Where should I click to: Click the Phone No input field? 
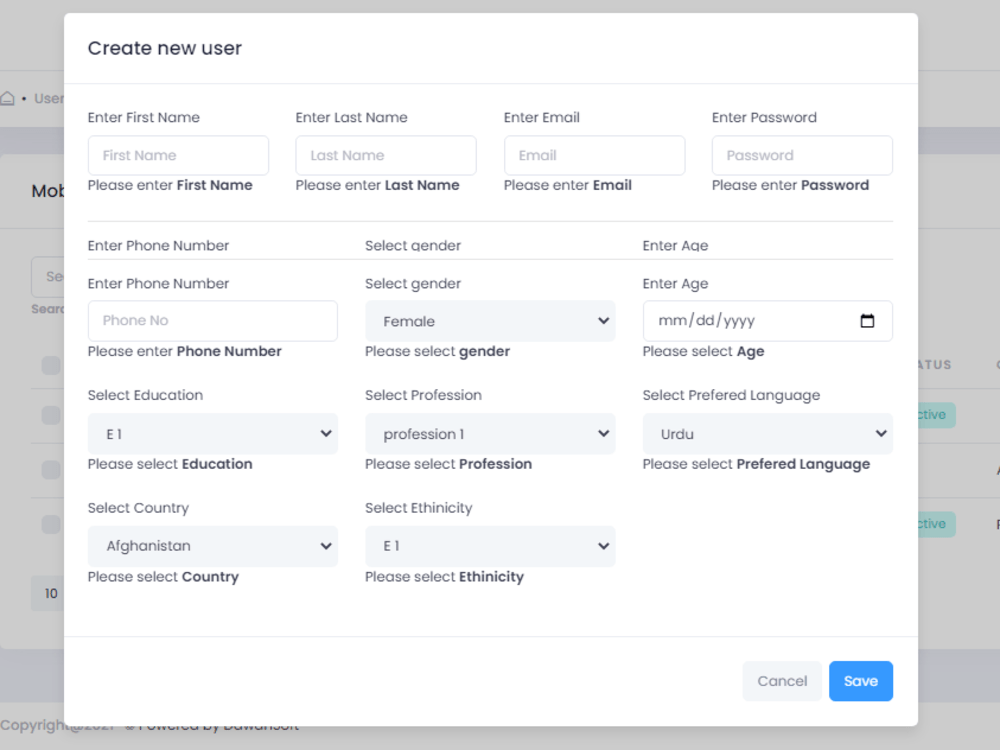212,320
